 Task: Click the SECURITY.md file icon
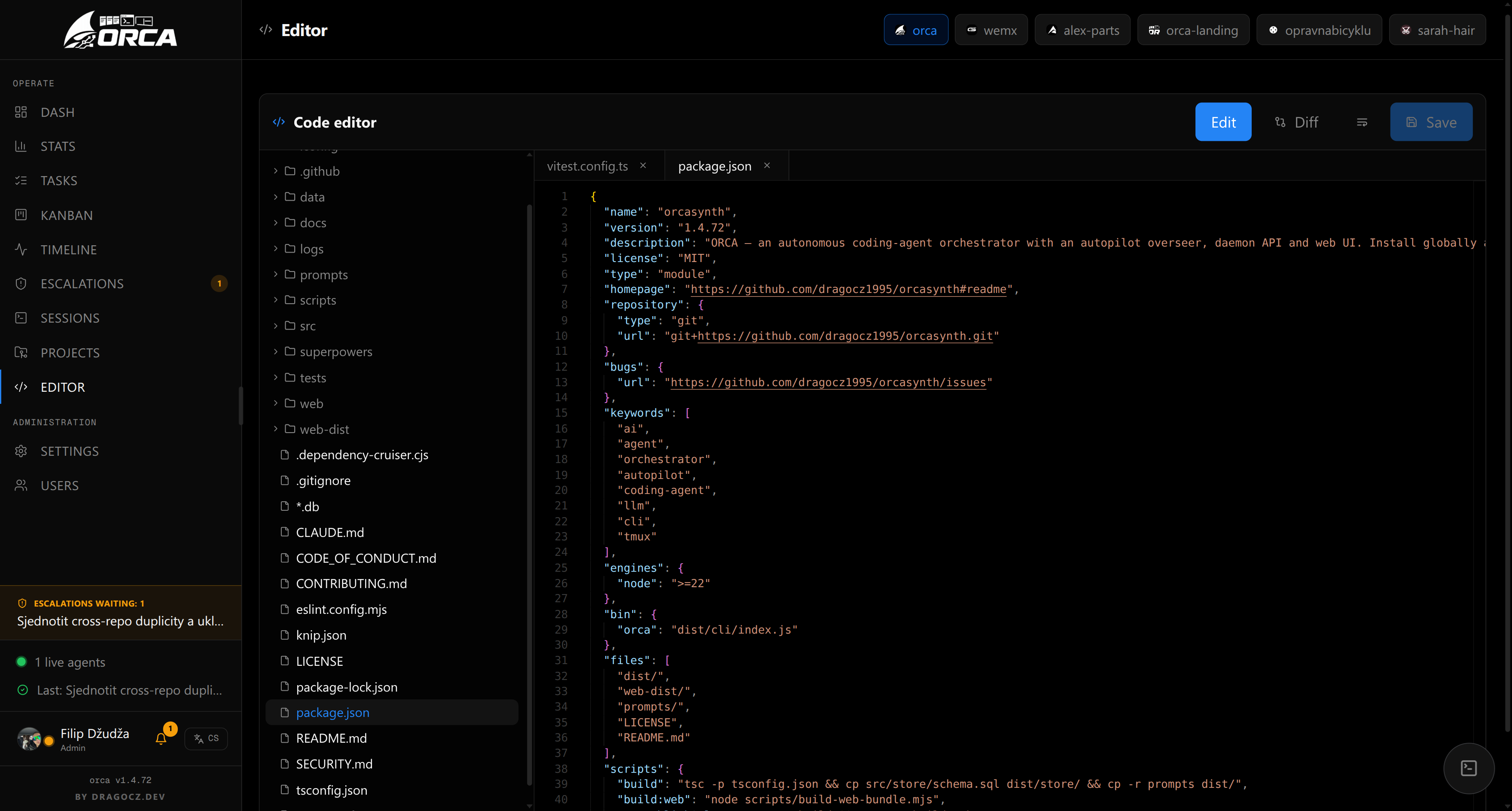click(285, 764)
